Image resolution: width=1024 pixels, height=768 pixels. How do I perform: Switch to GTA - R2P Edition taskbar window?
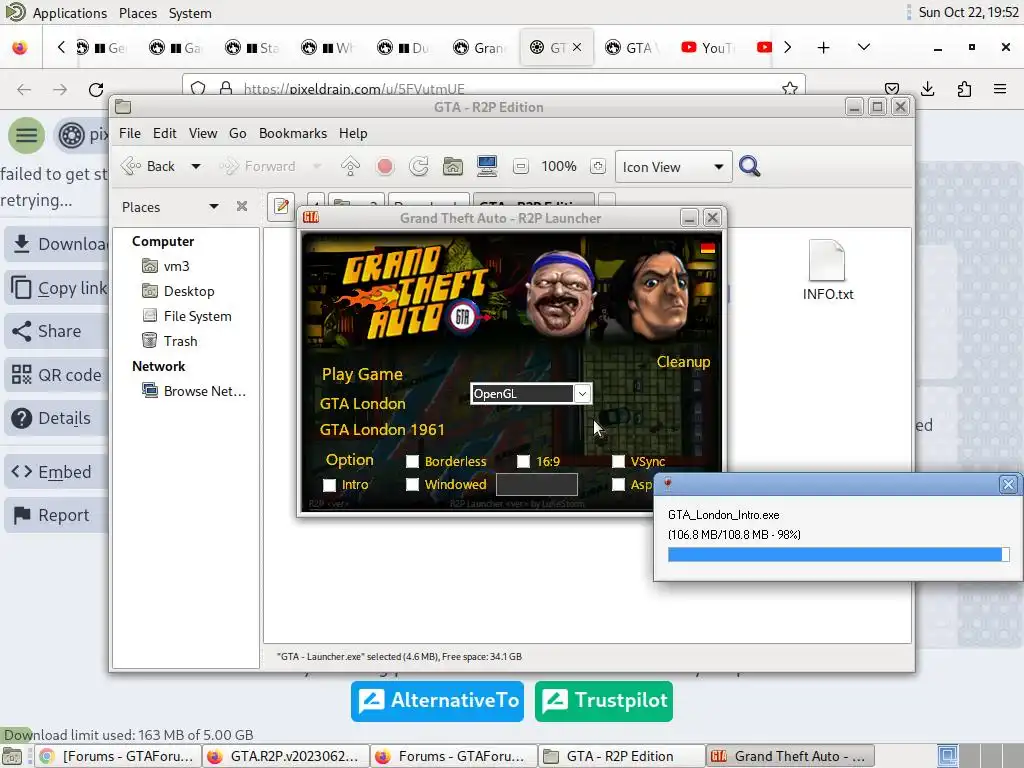621,756
